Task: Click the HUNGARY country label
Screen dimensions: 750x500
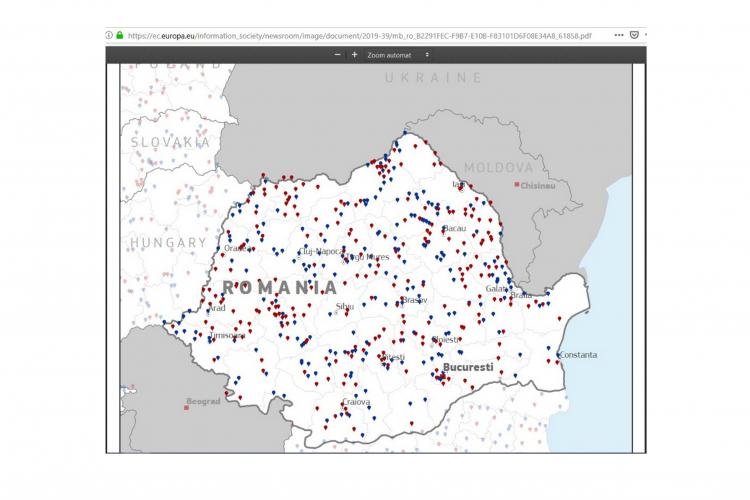Action: (167, 242)
